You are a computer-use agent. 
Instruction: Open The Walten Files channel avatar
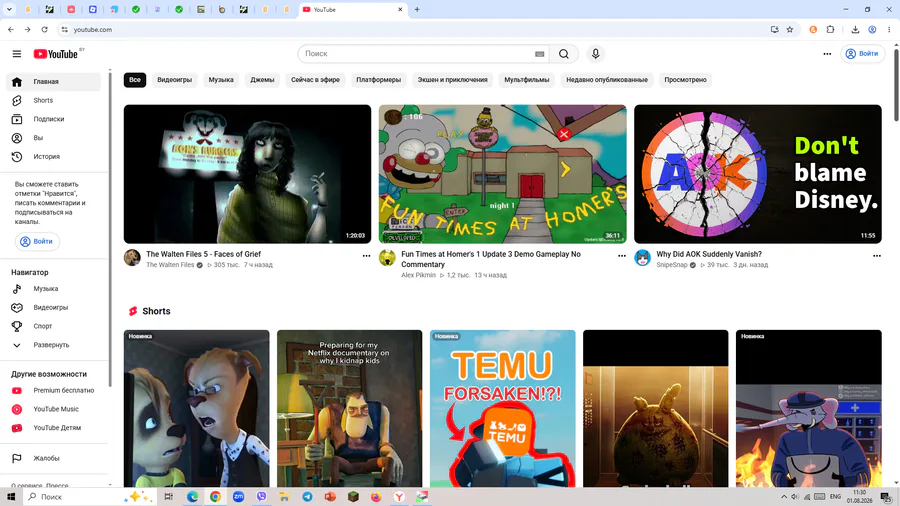132,258
